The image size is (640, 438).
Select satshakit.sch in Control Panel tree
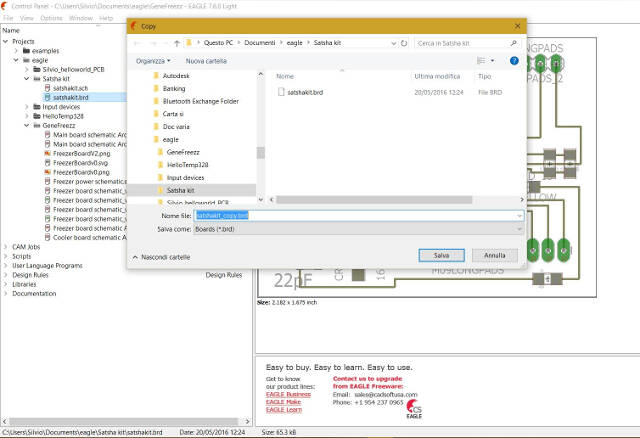(70, 88)
